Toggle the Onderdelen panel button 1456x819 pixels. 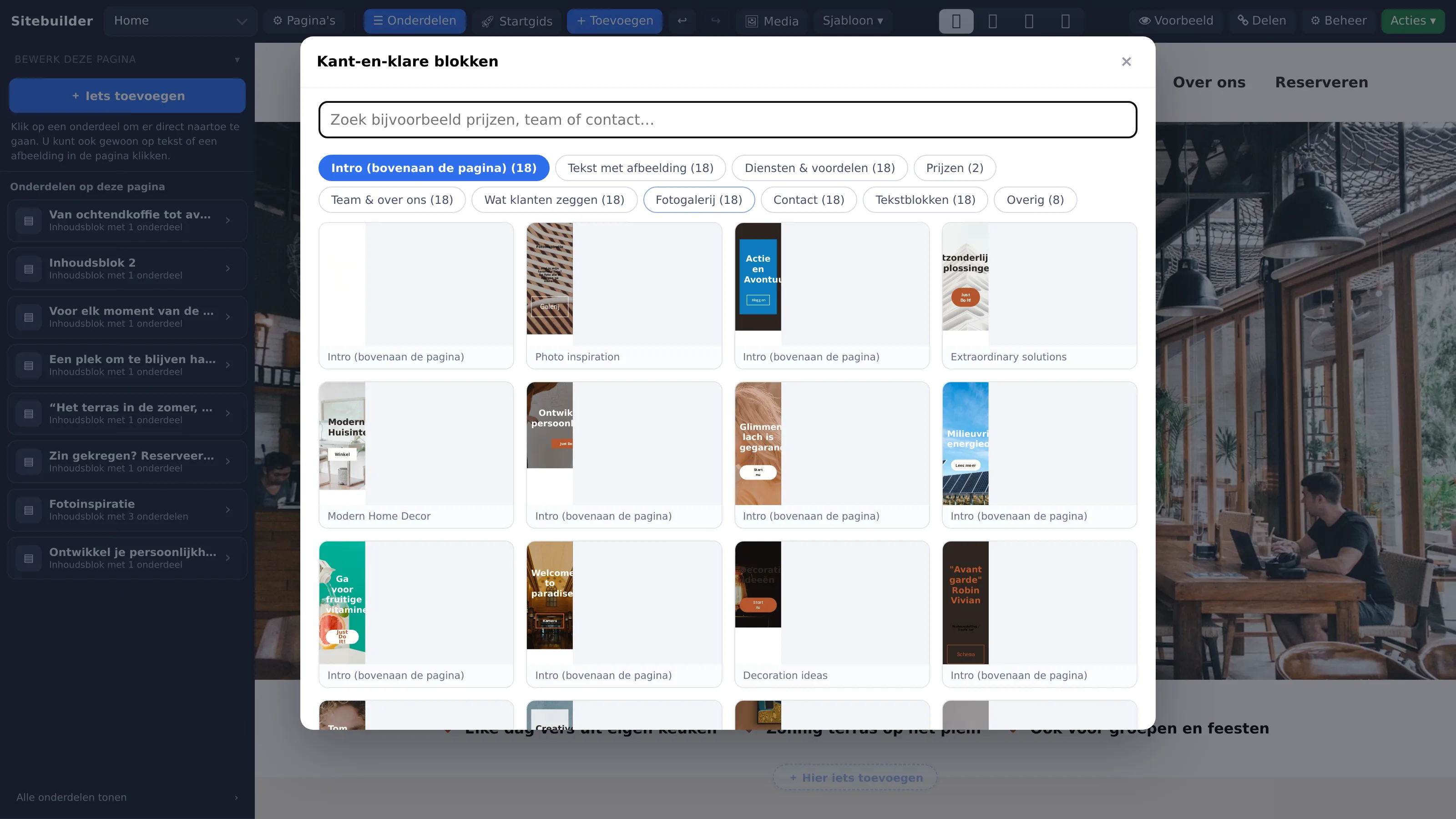point(415,21)
